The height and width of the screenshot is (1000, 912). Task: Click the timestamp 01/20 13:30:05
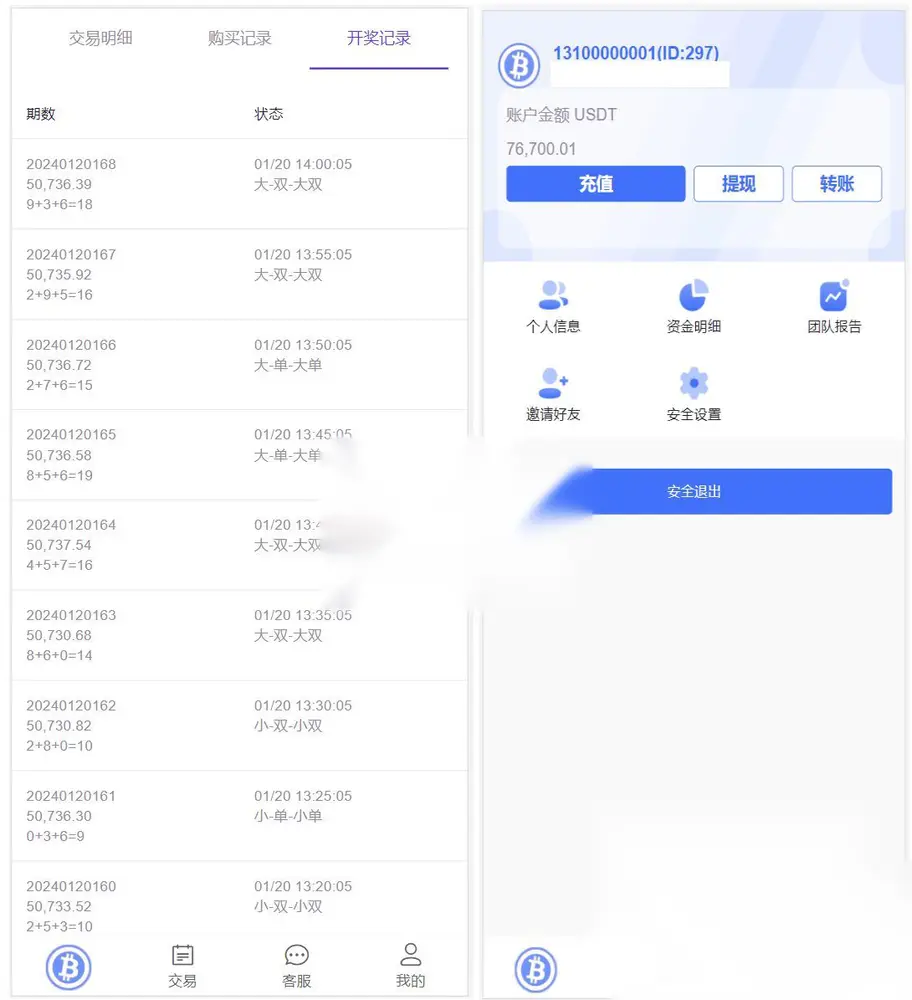point(303,705)
